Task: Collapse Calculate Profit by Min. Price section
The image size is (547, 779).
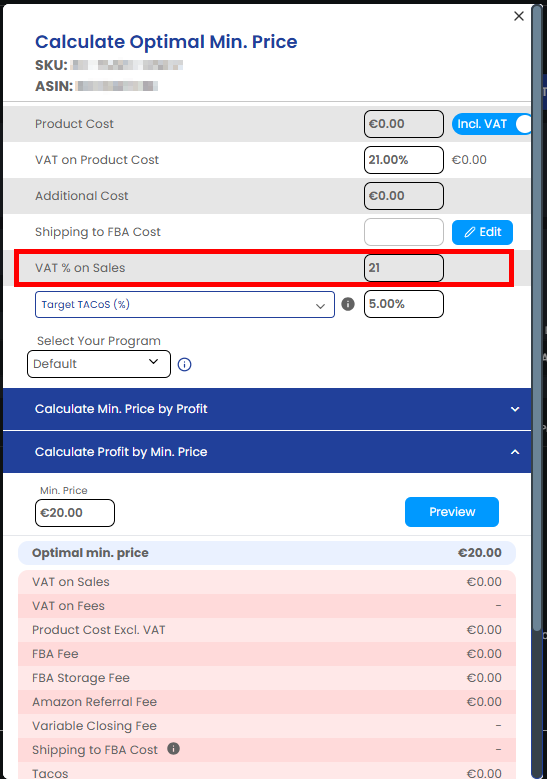Action: point(267,452)
